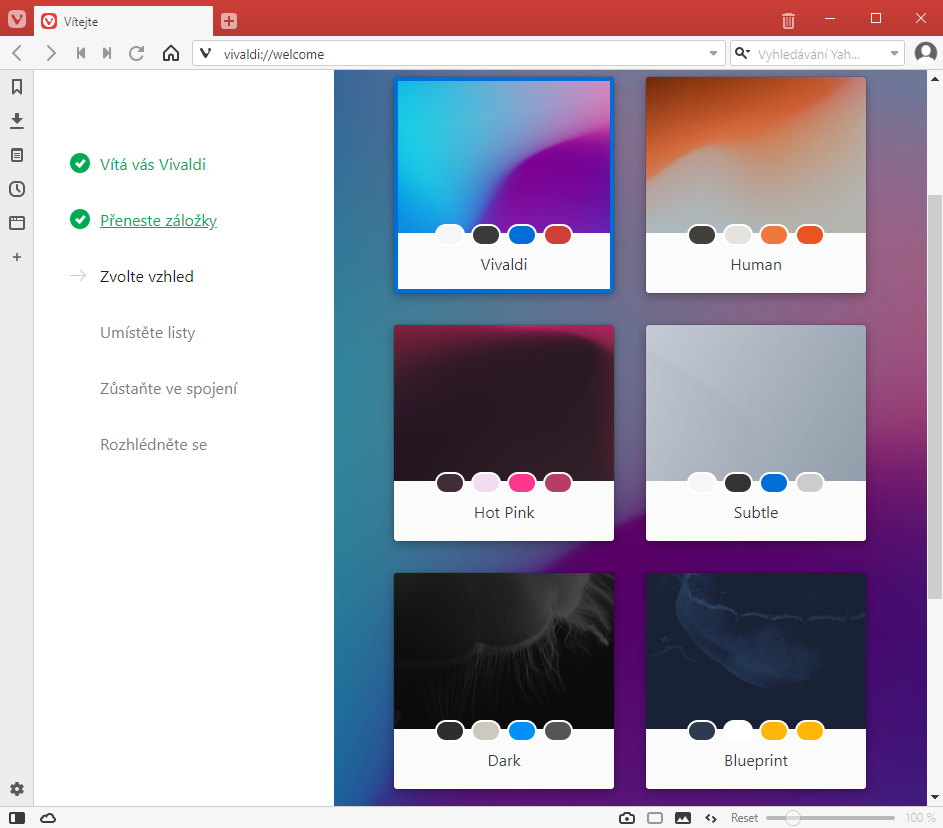
Task: Open the Window panel
Action: [17, 223]
